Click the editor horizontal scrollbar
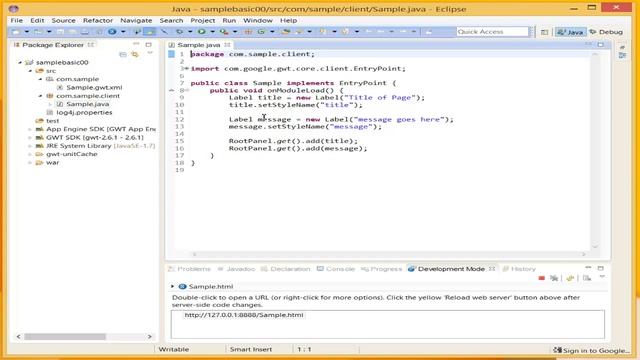This screenshot has height=360, width=640. 389,254
